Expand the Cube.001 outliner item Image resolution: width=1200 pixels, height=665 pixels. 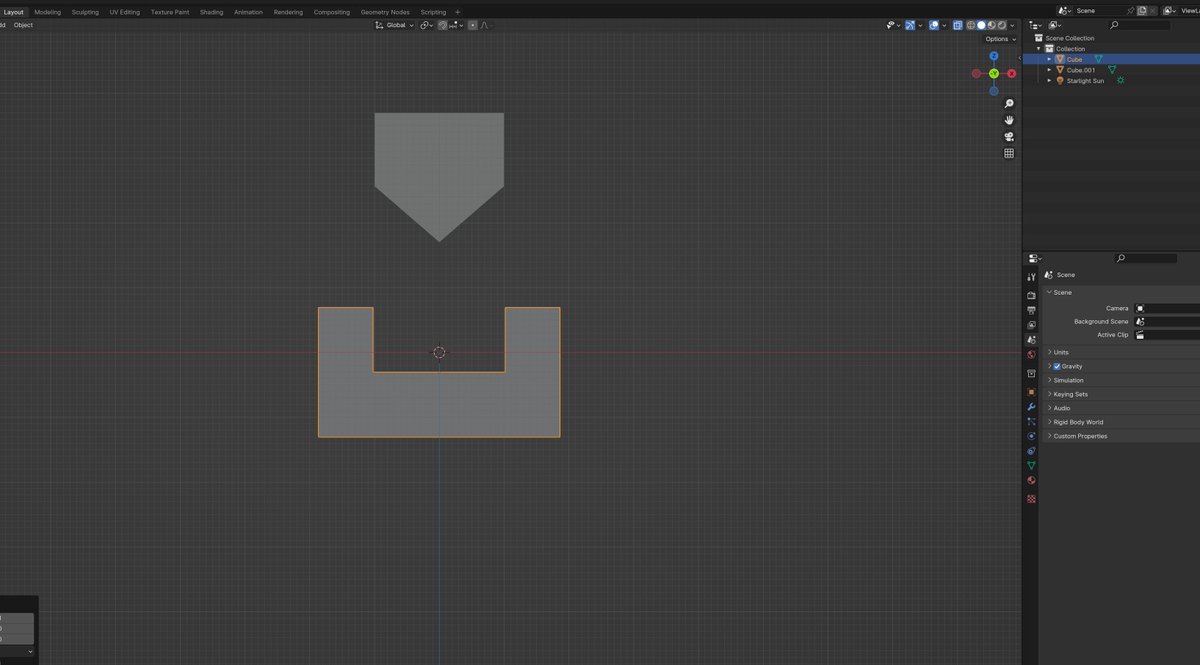(1049, 70)
